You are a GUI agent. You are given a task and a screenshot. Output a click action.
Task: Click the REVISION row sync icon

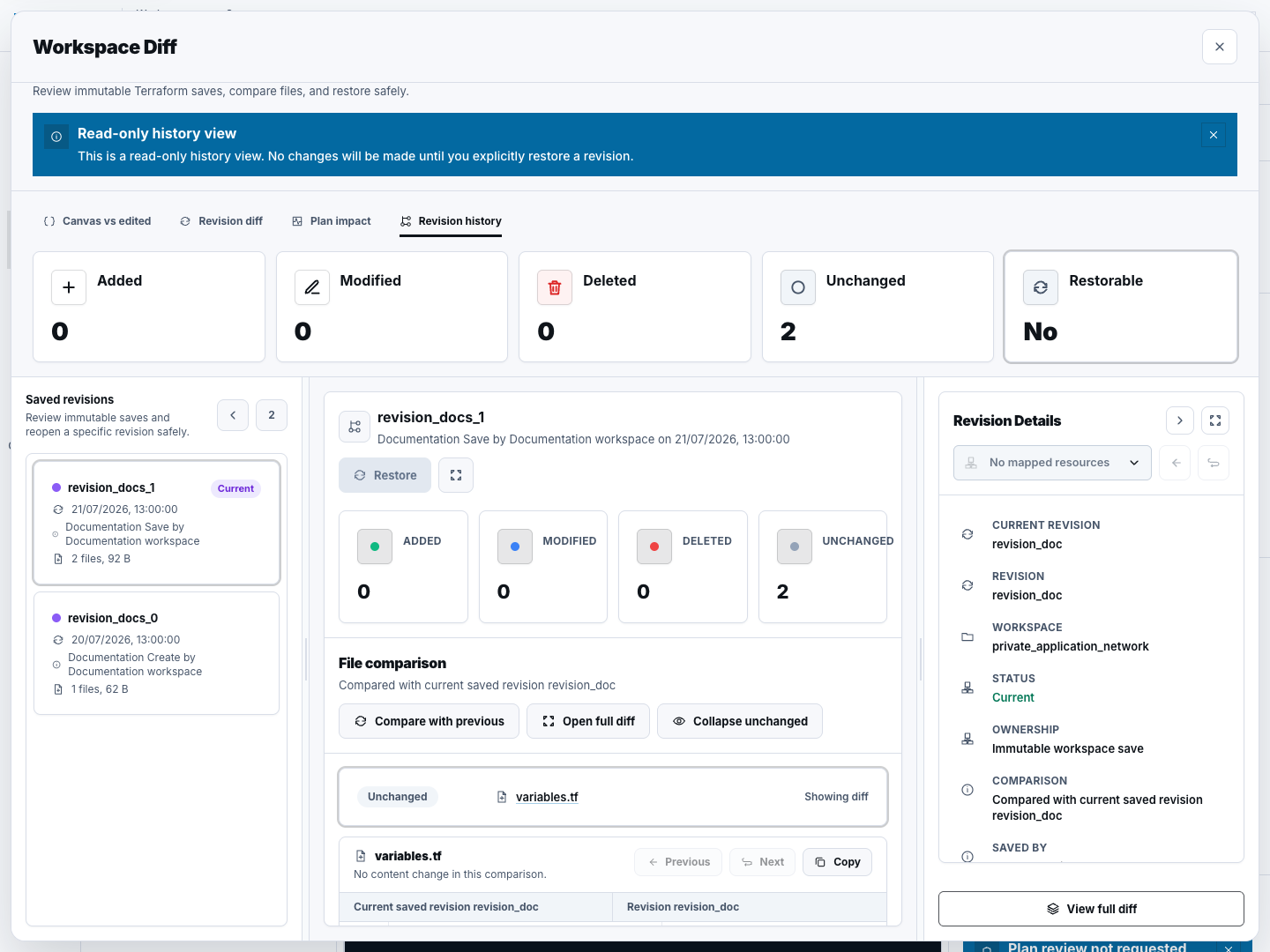tap(967, 585)
